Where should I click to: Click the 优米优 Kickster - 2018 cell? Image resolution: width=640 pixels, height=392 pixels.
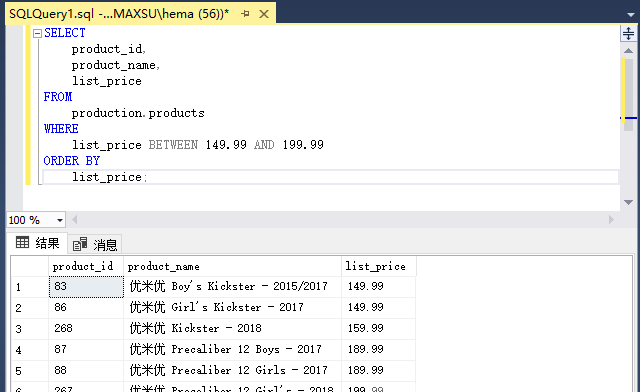point(232,328)
